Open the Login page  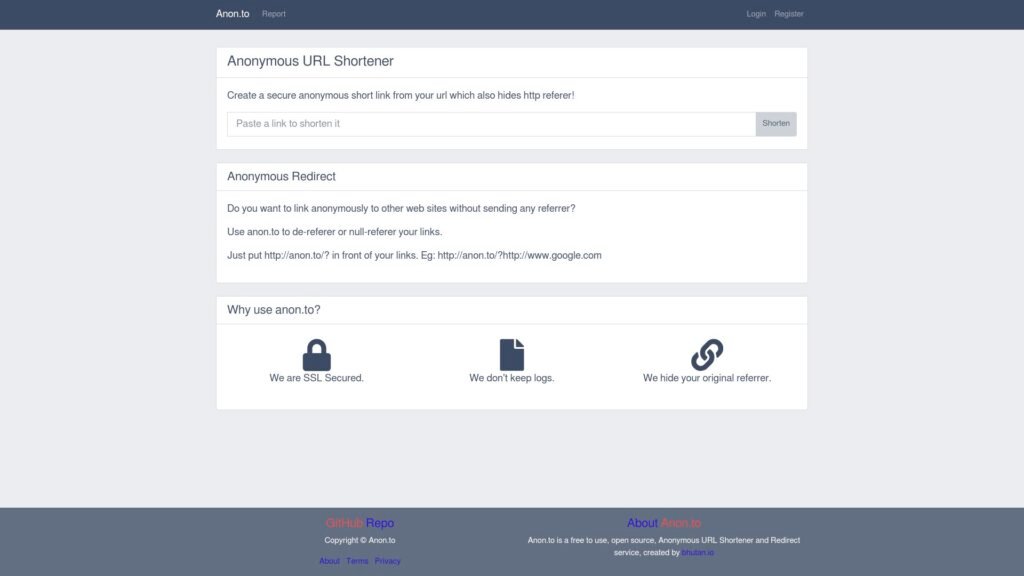click(756, 14)
